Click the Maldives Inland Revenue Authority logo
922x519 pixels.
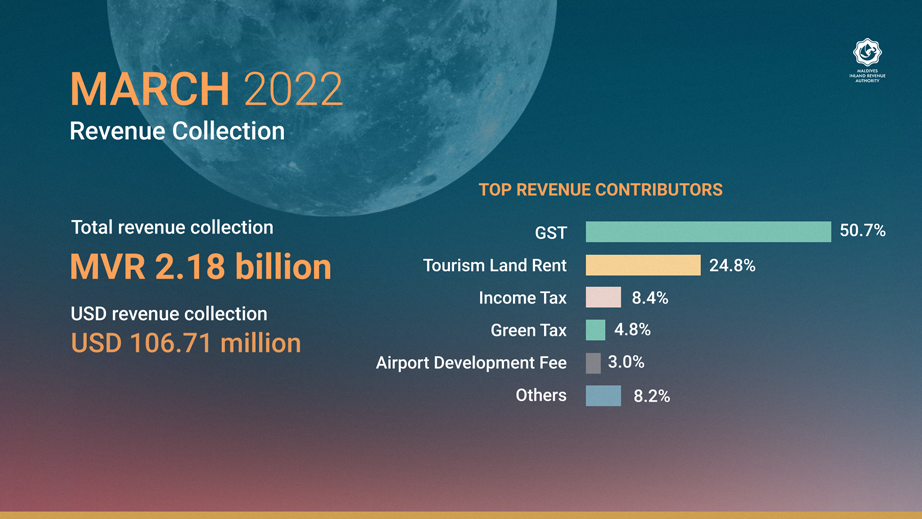(x=867, y=61)
